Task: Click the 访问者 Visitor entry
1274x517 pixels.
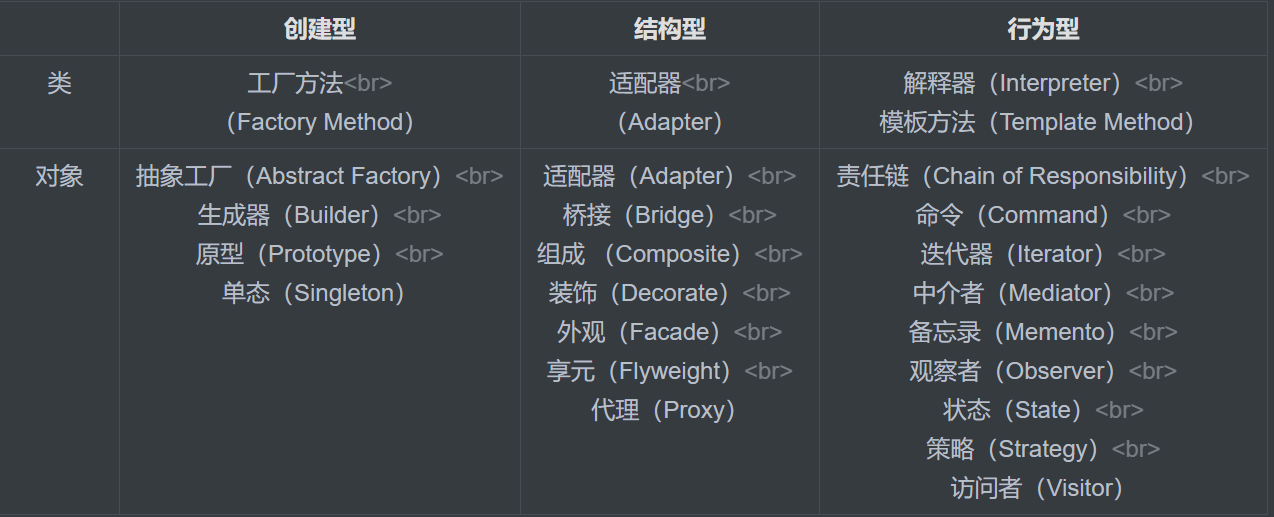Action: pyautogui.click(x=1037, y=488)
